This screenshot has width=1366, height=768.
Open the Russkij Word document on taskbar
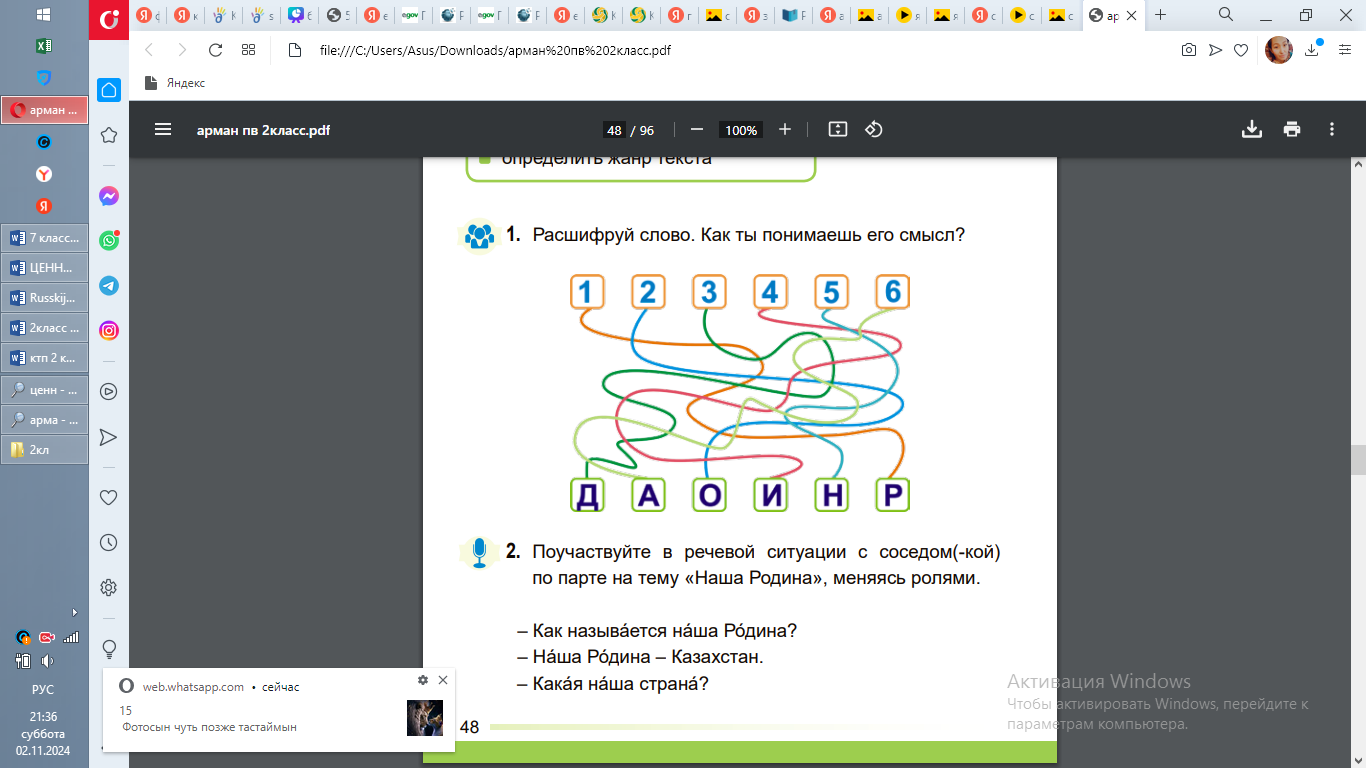(x=44, y=298)
